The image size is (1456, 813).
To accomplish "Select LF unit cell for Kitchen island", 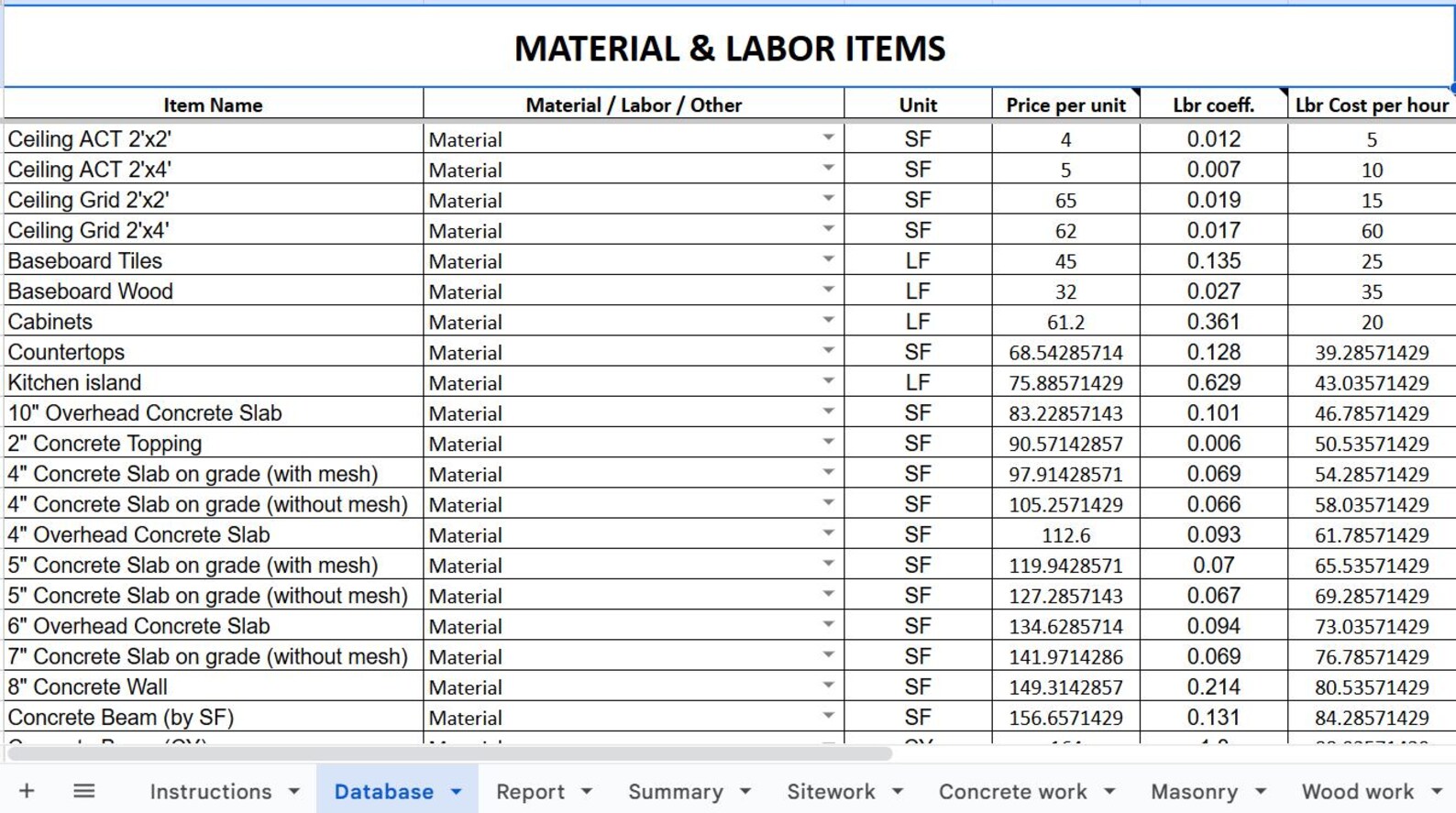I will pos(918,382).
